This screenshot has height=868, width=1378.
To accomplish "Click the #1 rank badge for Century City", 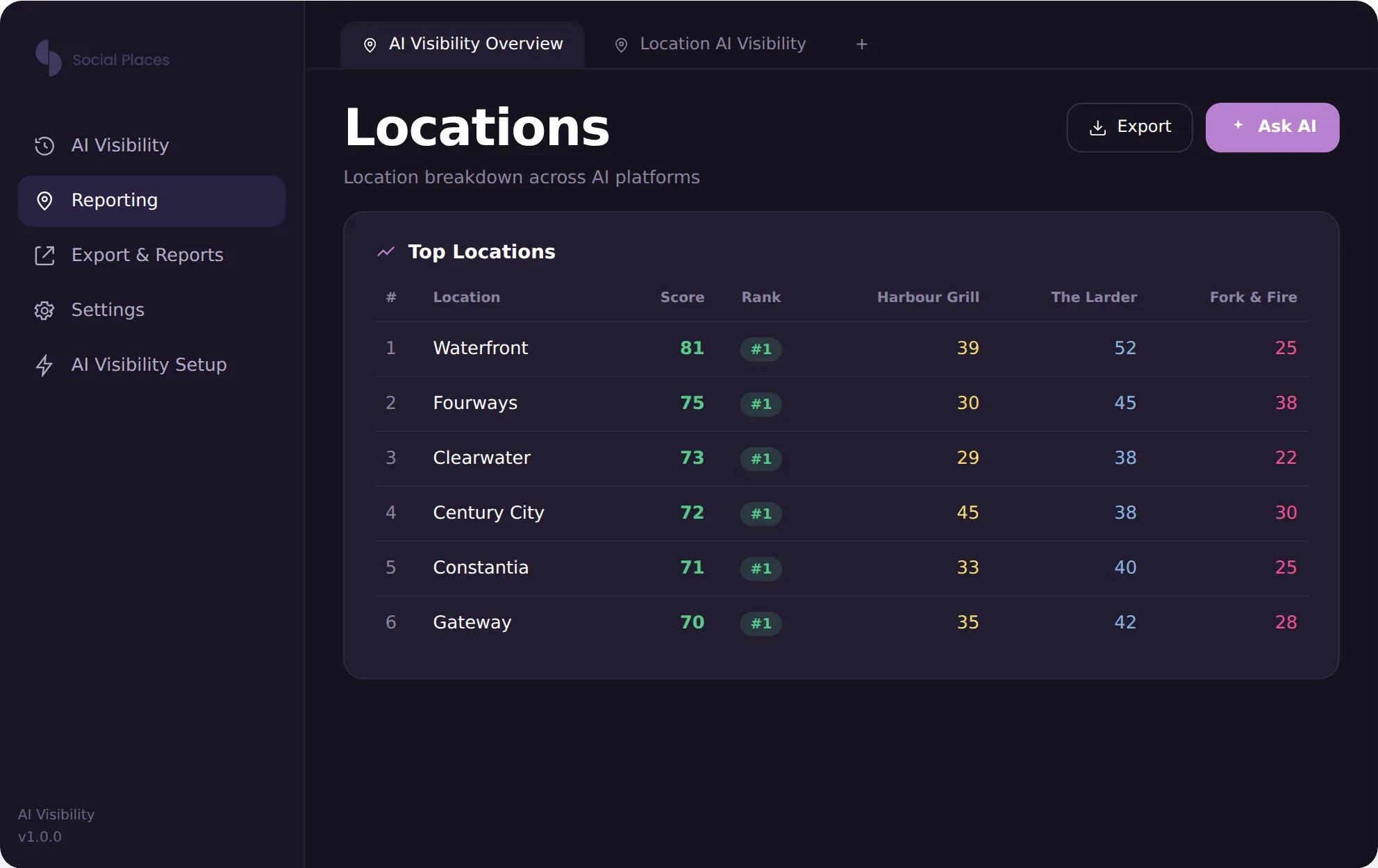I will click(761, 514).
